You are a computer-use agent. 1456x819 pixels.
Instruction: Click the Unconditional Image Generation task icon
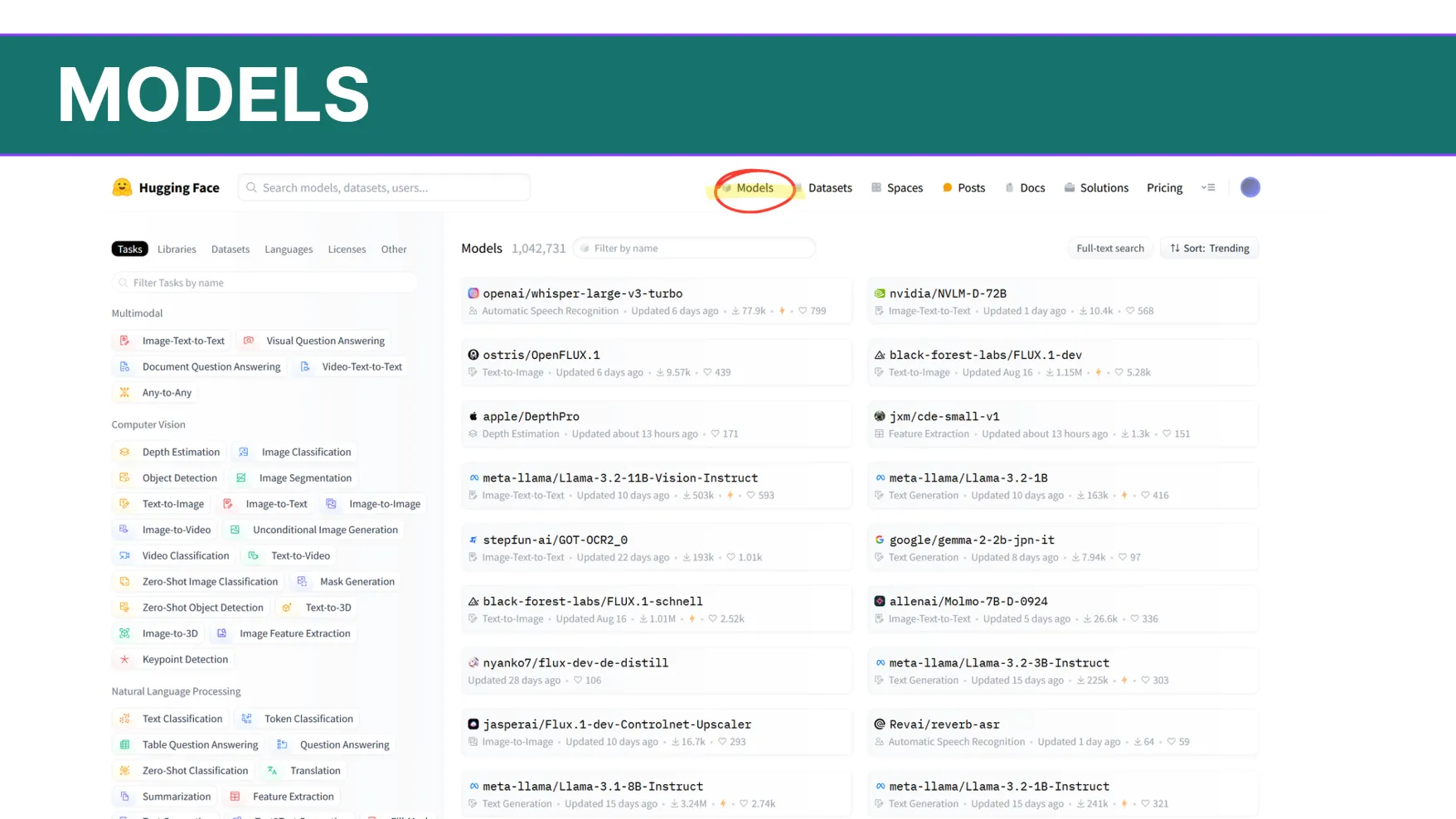(x=235, y=530)
